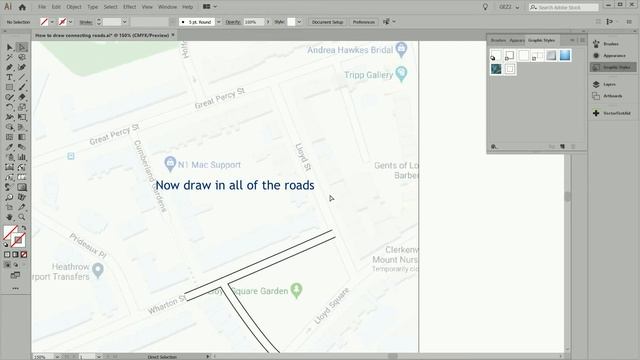
Task: Select the Shaper tool
Action: point(9,97)
